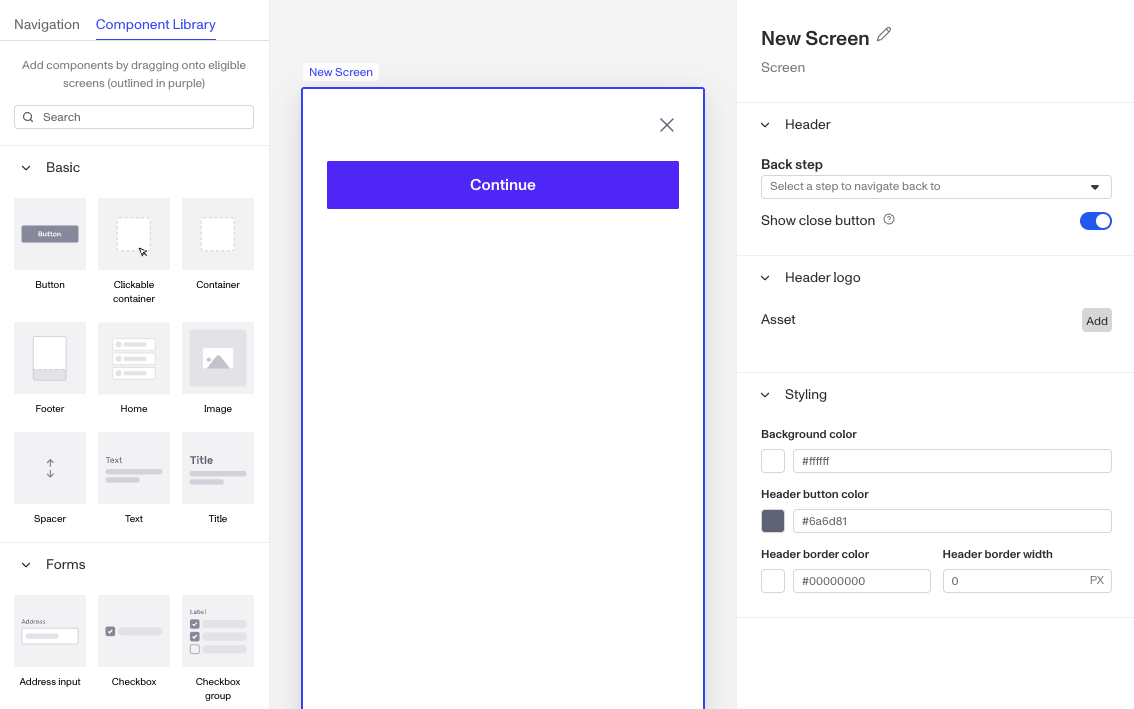The image size is (1134, 709).
Task: Select the Button component thumbnail
Action: (x=50, y=234)
